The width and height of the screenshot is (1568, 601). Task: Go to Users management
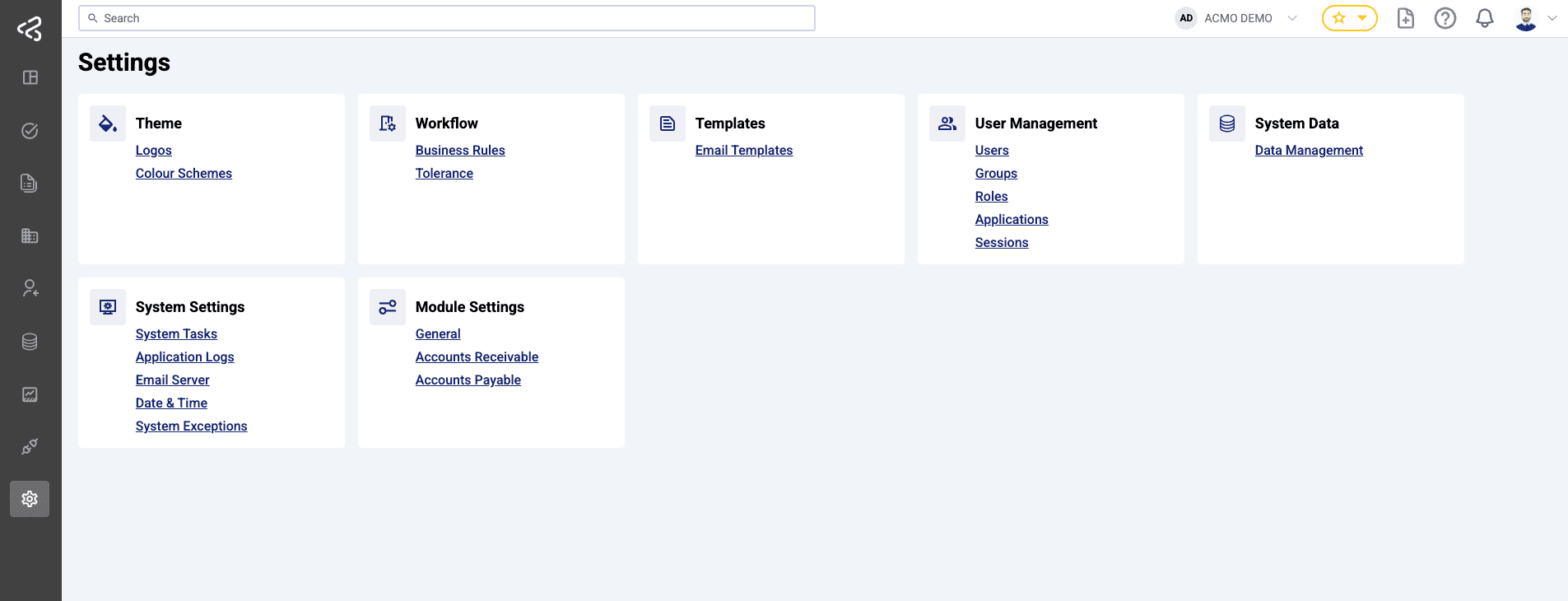[x=992, y=151]
